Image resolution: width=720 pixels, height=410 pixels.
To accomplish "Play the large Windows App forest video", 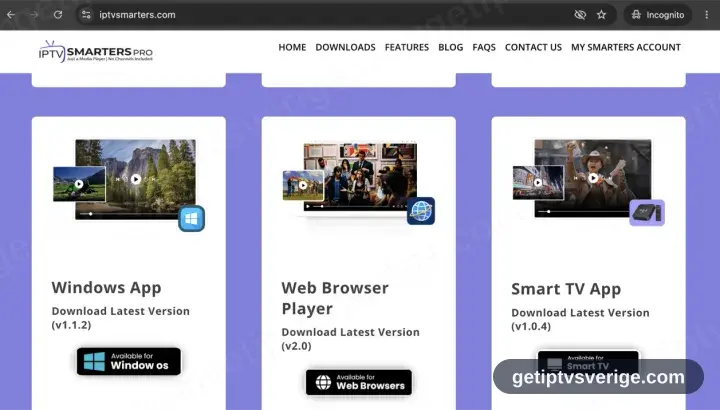I will pos(135,179).
